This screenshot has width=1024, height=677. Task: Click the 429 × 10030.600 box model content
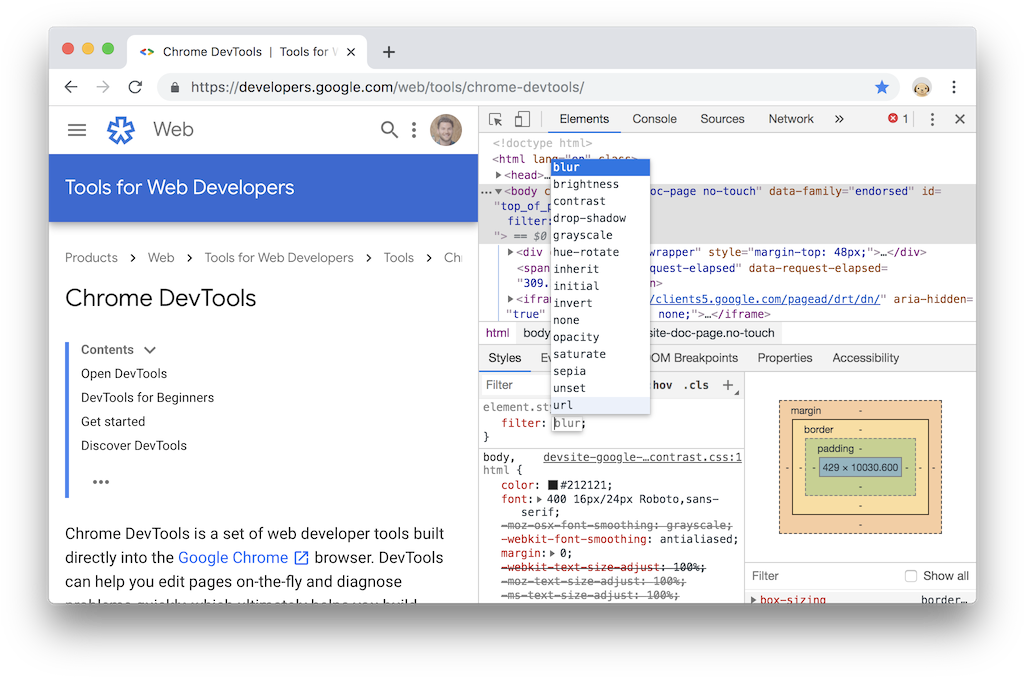tap(860, 467)
